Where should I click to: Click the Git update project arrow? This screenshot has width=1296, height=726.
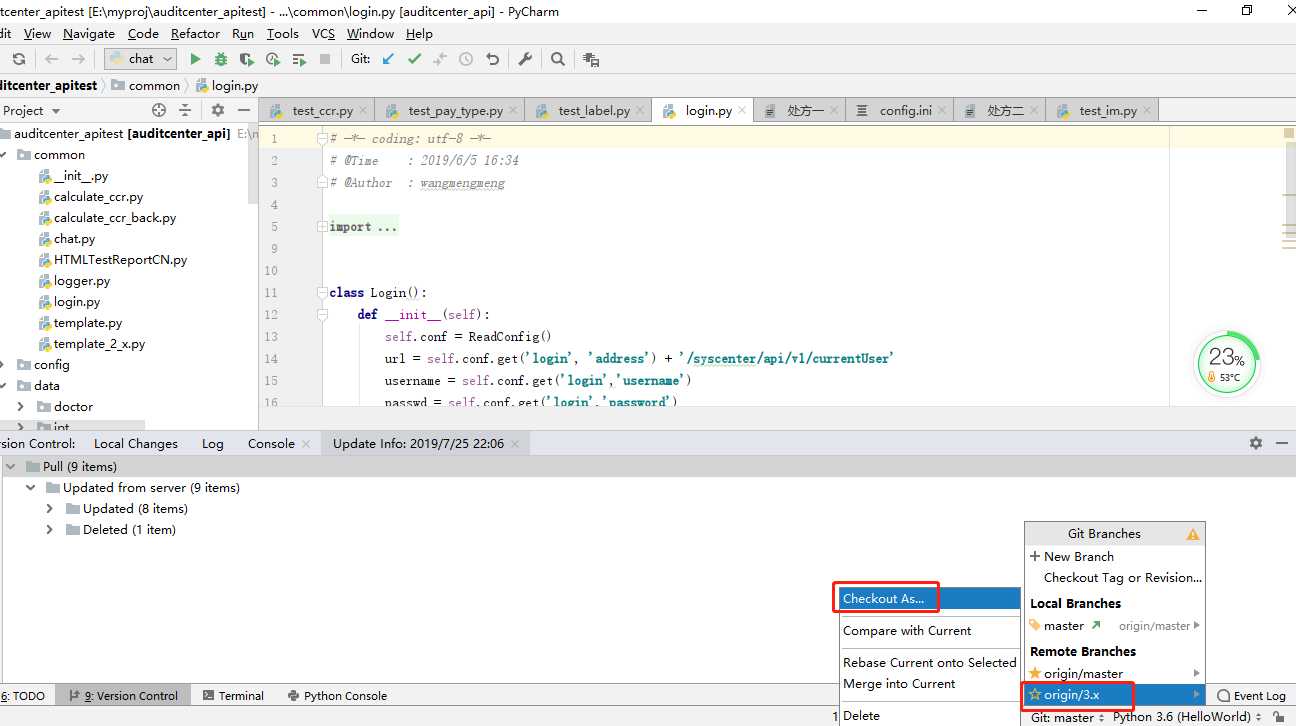388,59
